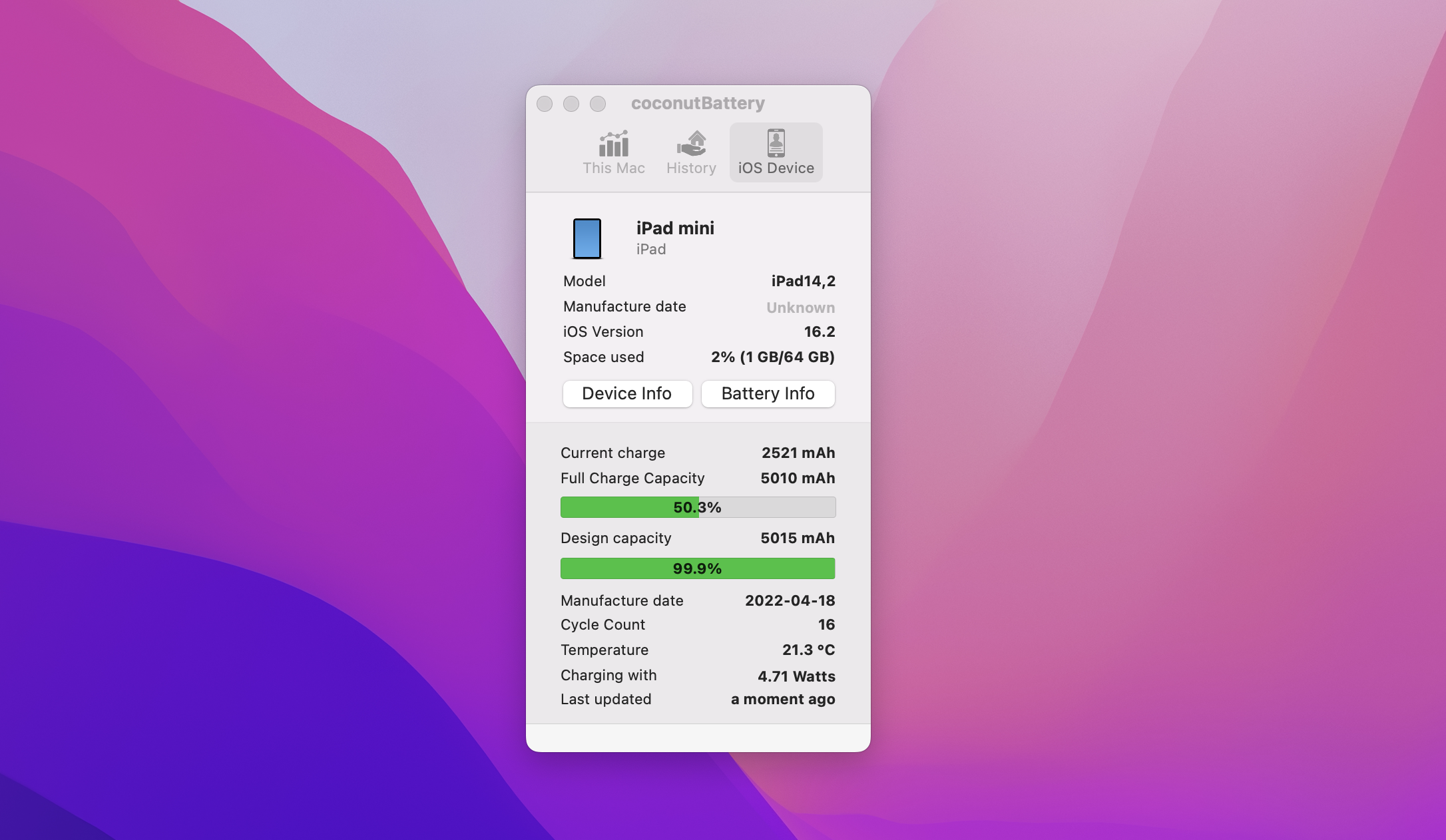Image resolution: width=1446 pixels, height=840 pixels.
Task: Click the iPad mini device name
Action: tap(675, 228)
